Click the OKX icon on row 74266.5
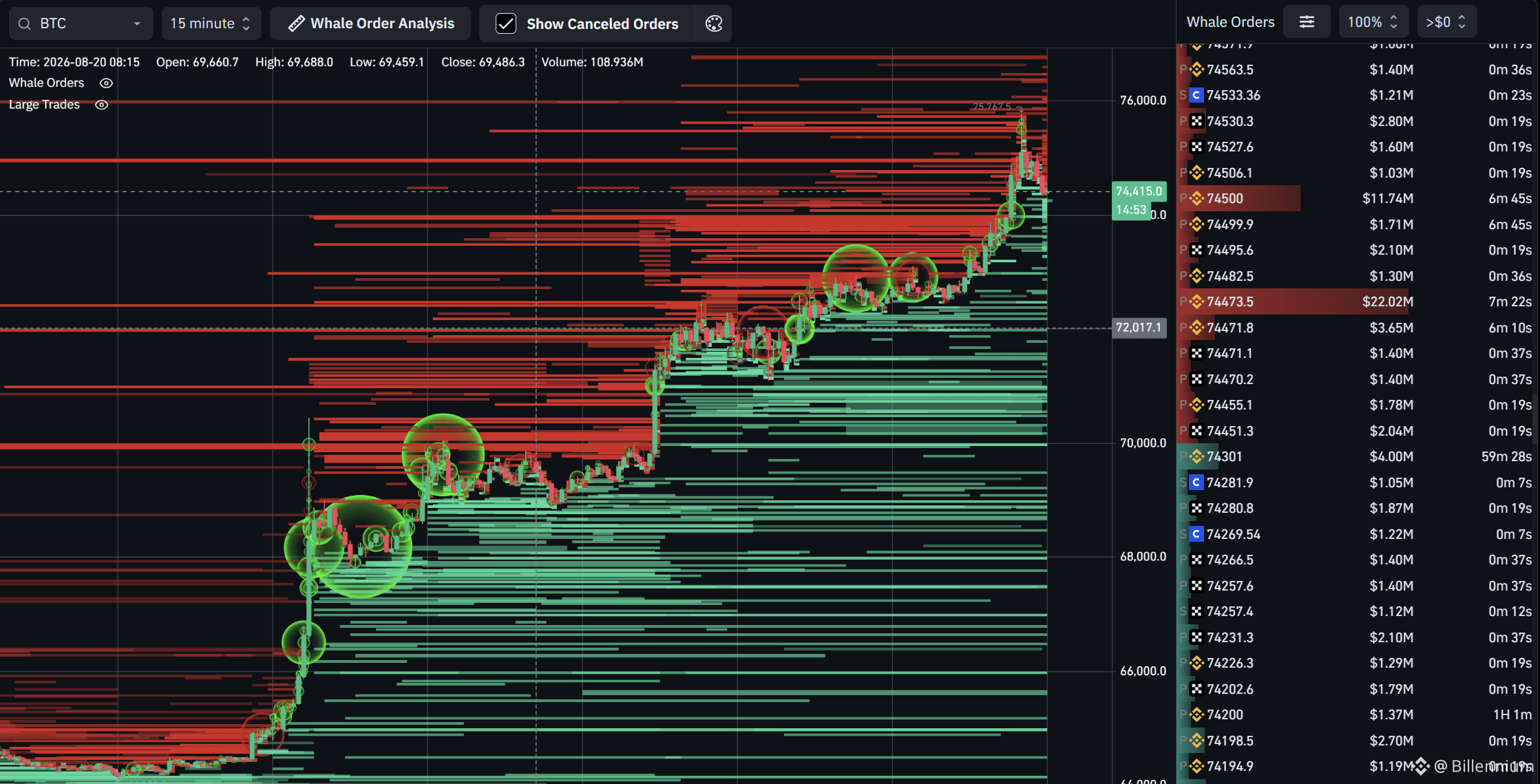The width and height of the screenshot is (1540, 784). tap(1196, 560)
